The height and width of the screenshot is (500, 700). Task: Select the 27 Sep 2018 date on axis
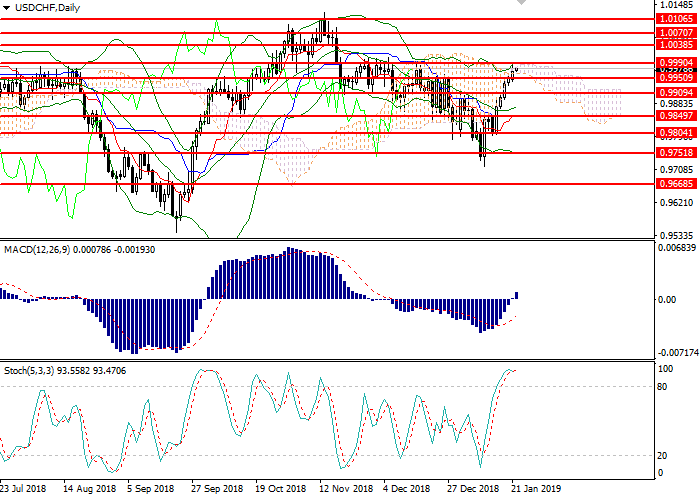217,489
